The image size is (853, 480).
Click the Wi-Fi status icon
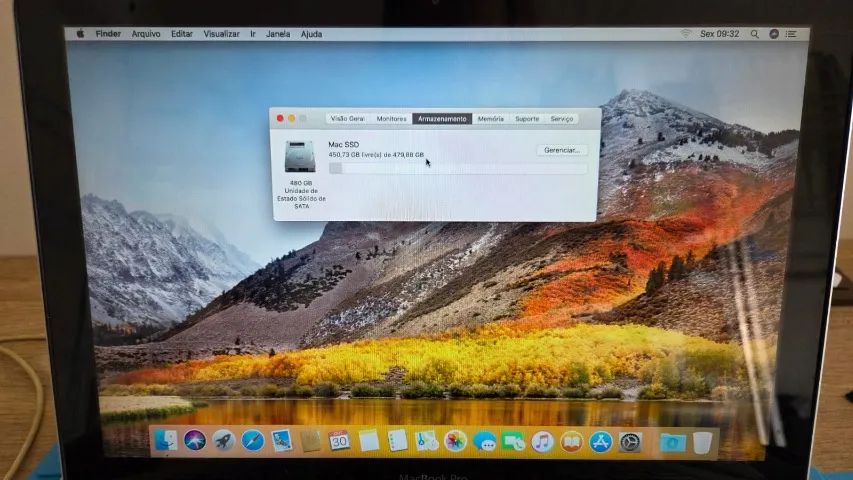pos(685,34)
